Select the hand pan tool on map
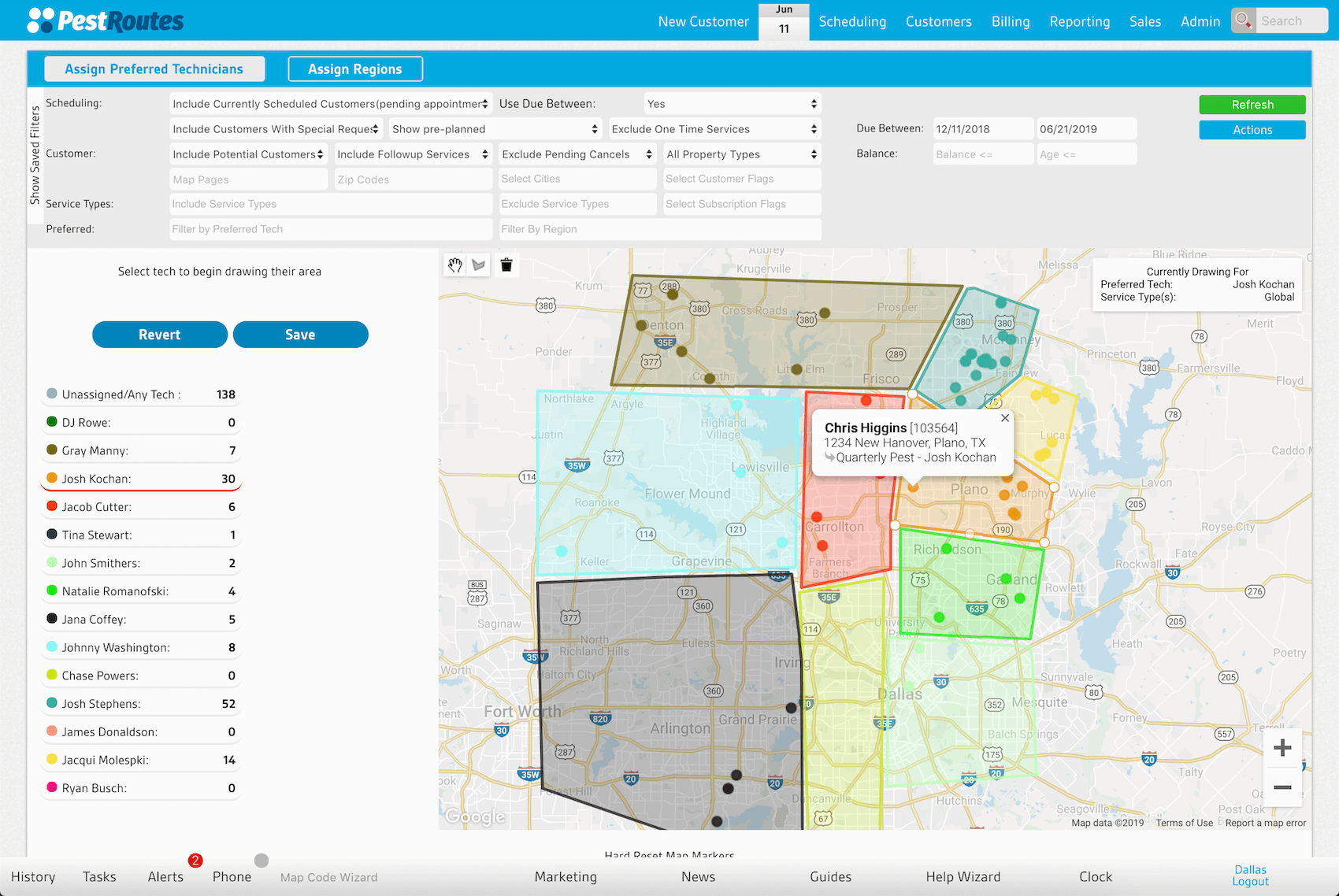 (x=455, y=265)
